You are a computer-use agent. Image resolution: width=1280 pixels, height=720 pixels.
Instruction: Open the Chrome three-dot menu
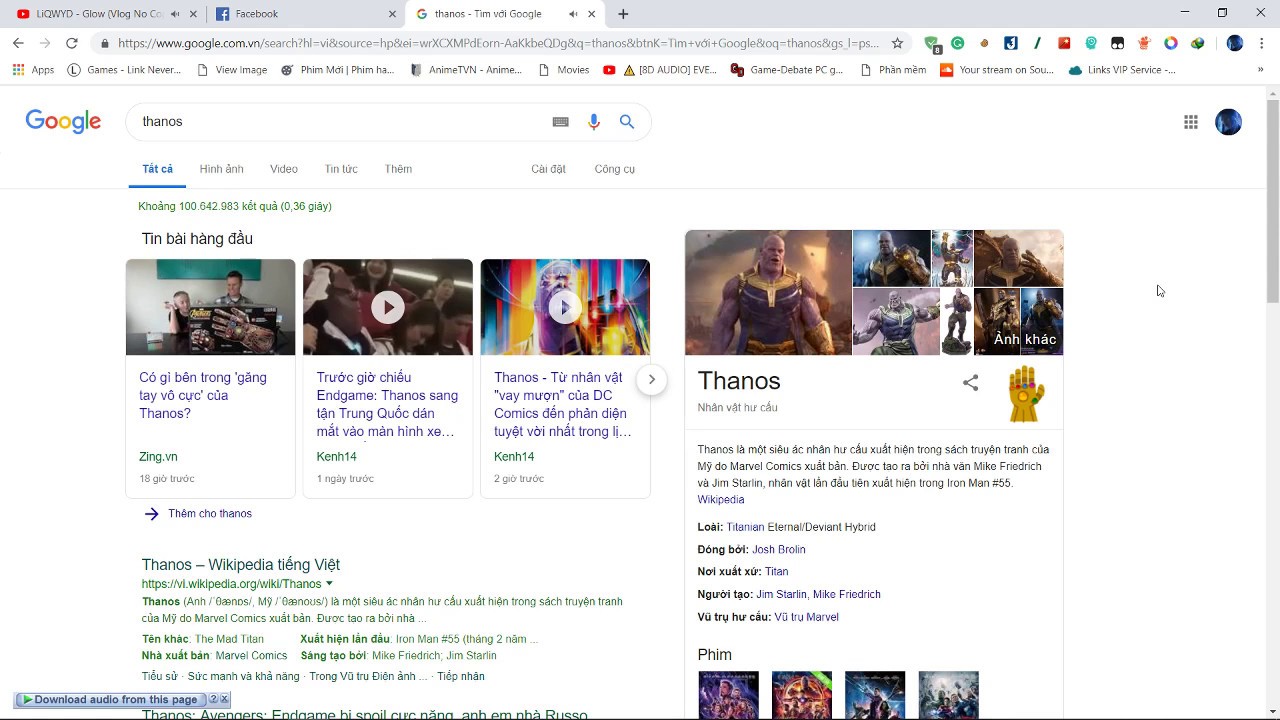[x=1261, y=43]
